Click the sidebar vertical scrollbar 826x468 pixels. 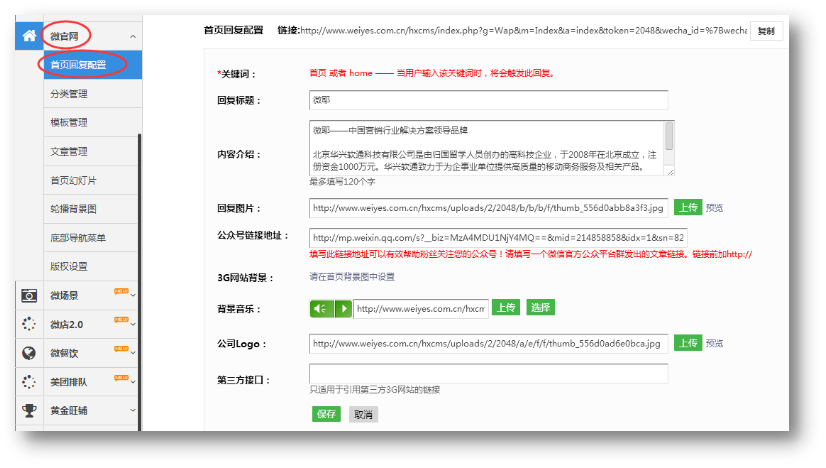(x=139, y=282)
